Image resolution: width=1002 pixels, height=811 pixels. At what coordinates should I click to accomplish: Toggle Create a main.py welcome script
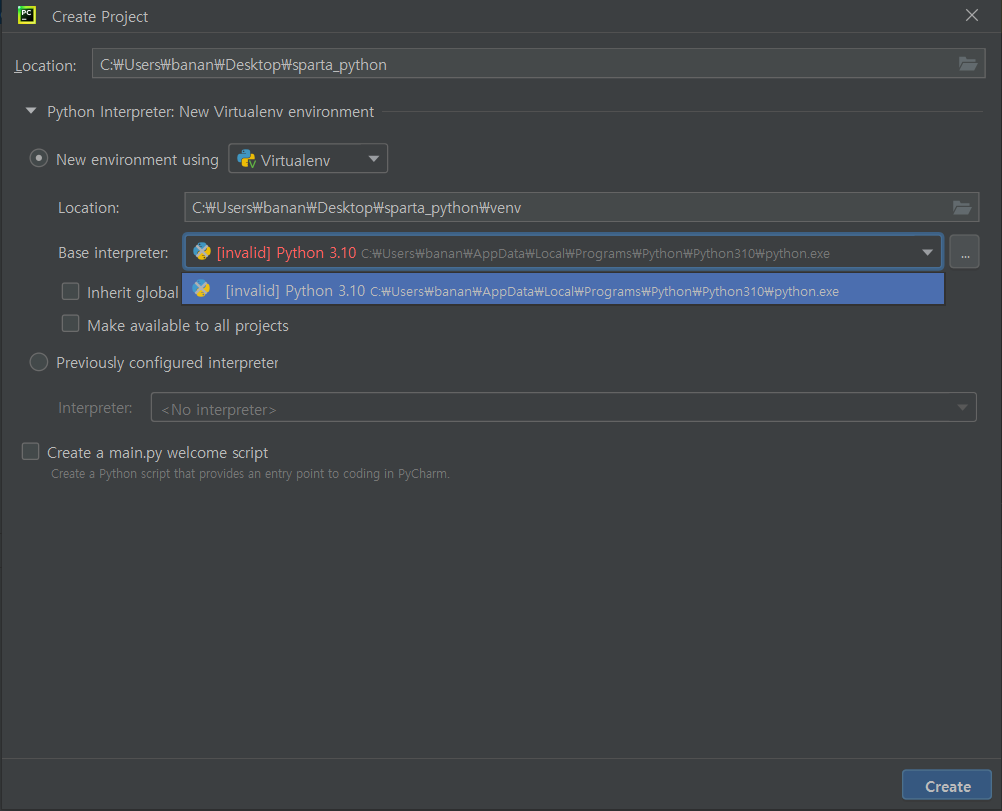click(x=31, y=452)
